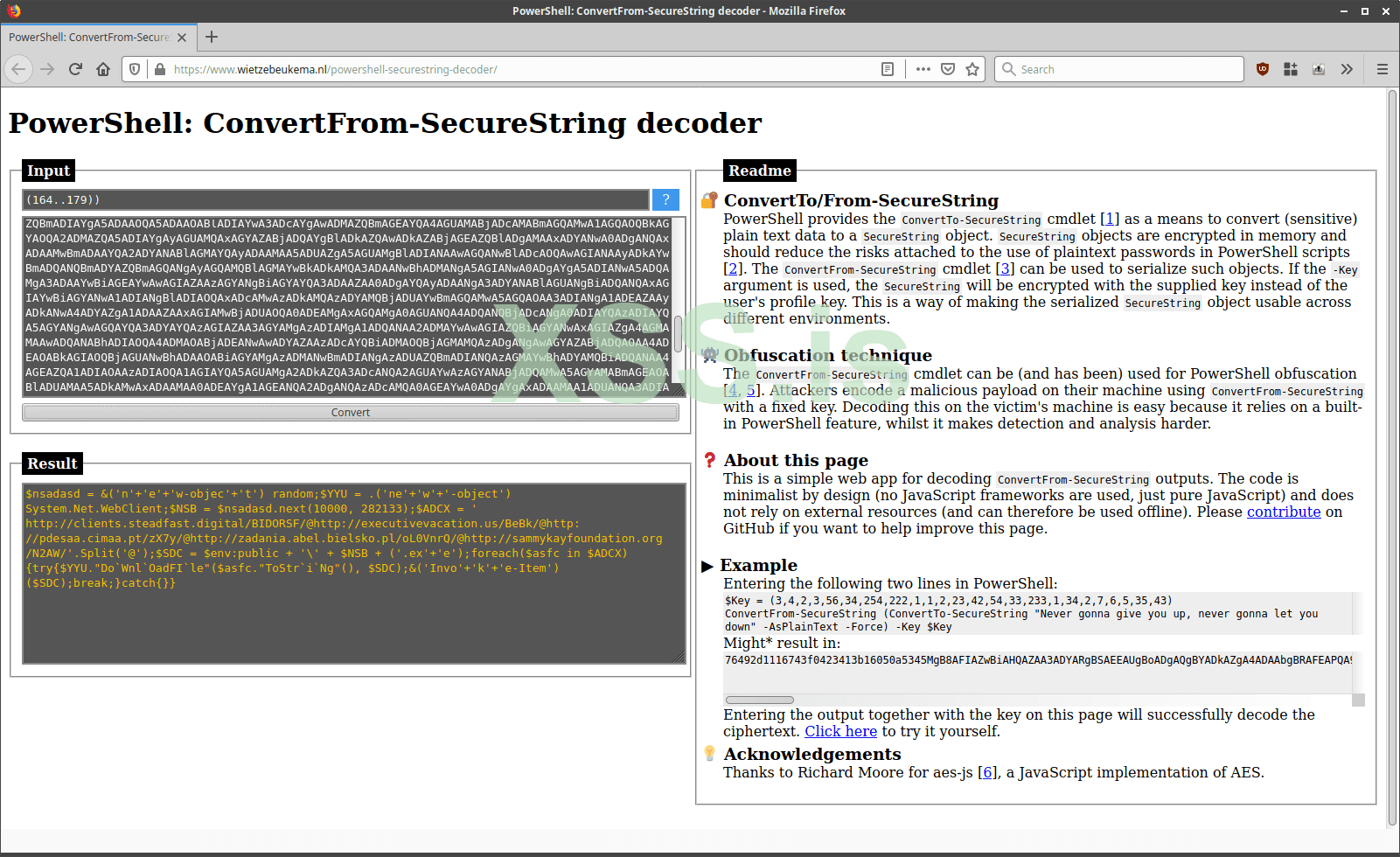The height and width of the screenshot is (857, 1400).
Task: Click the page vertical scrollbar
Action: 1392,457
